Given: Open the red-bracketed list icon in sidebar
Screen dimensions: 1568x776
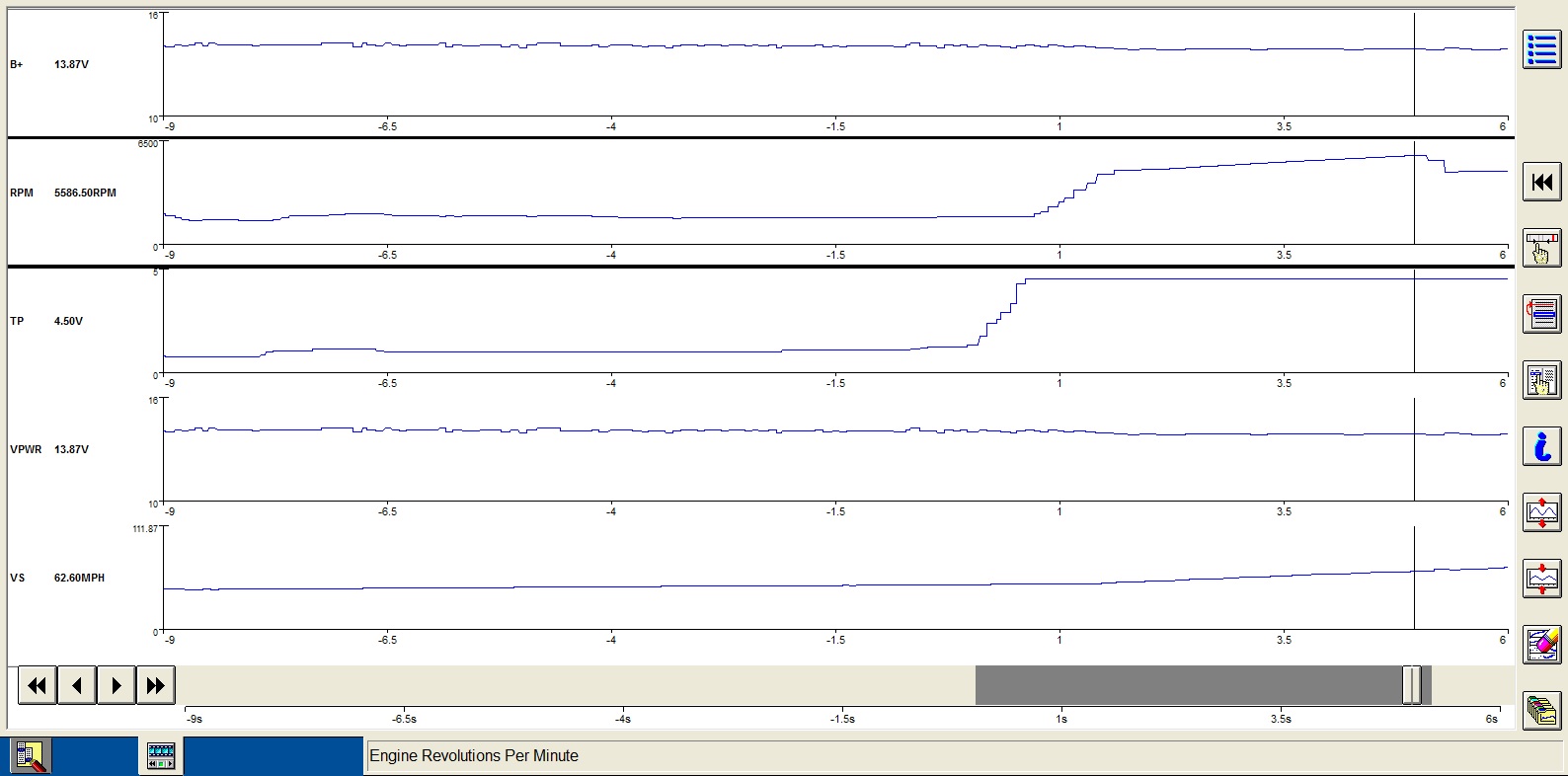Looking at the screenshot, I should click(1541, 314).
